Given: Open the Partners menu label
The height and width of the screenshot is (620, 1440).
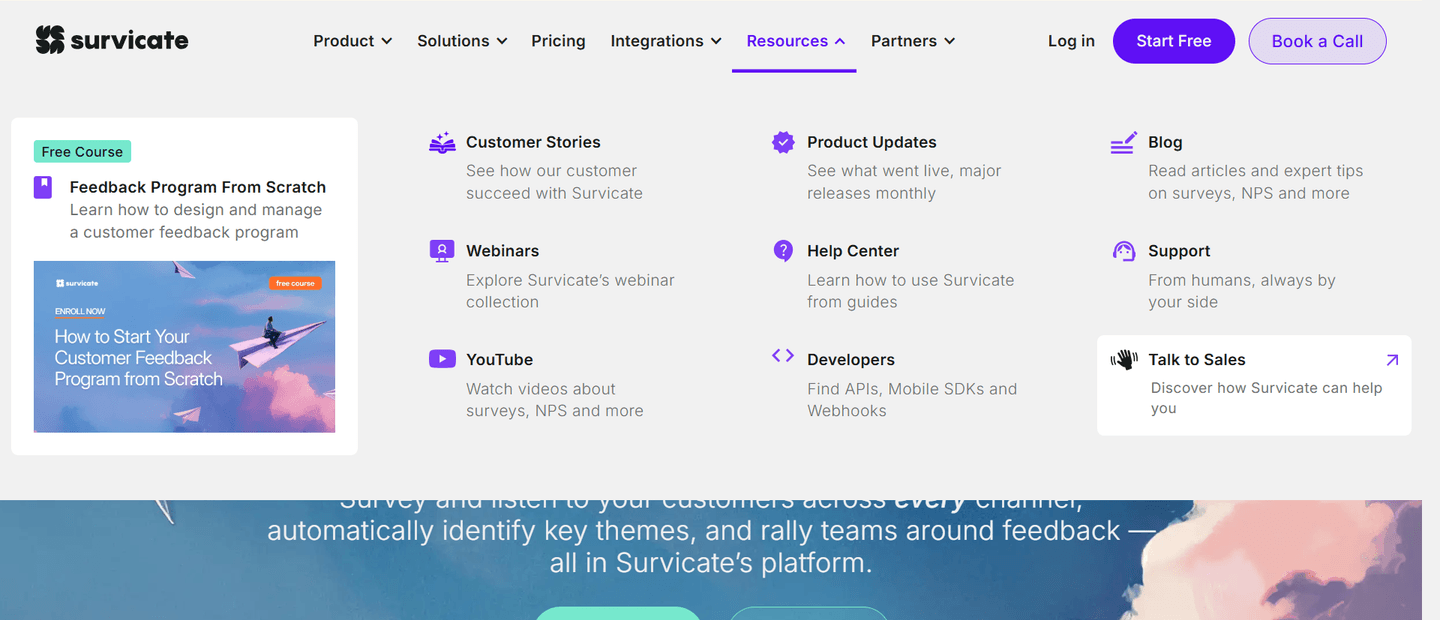Looking at the screenshot, I should tap(904, 41).
